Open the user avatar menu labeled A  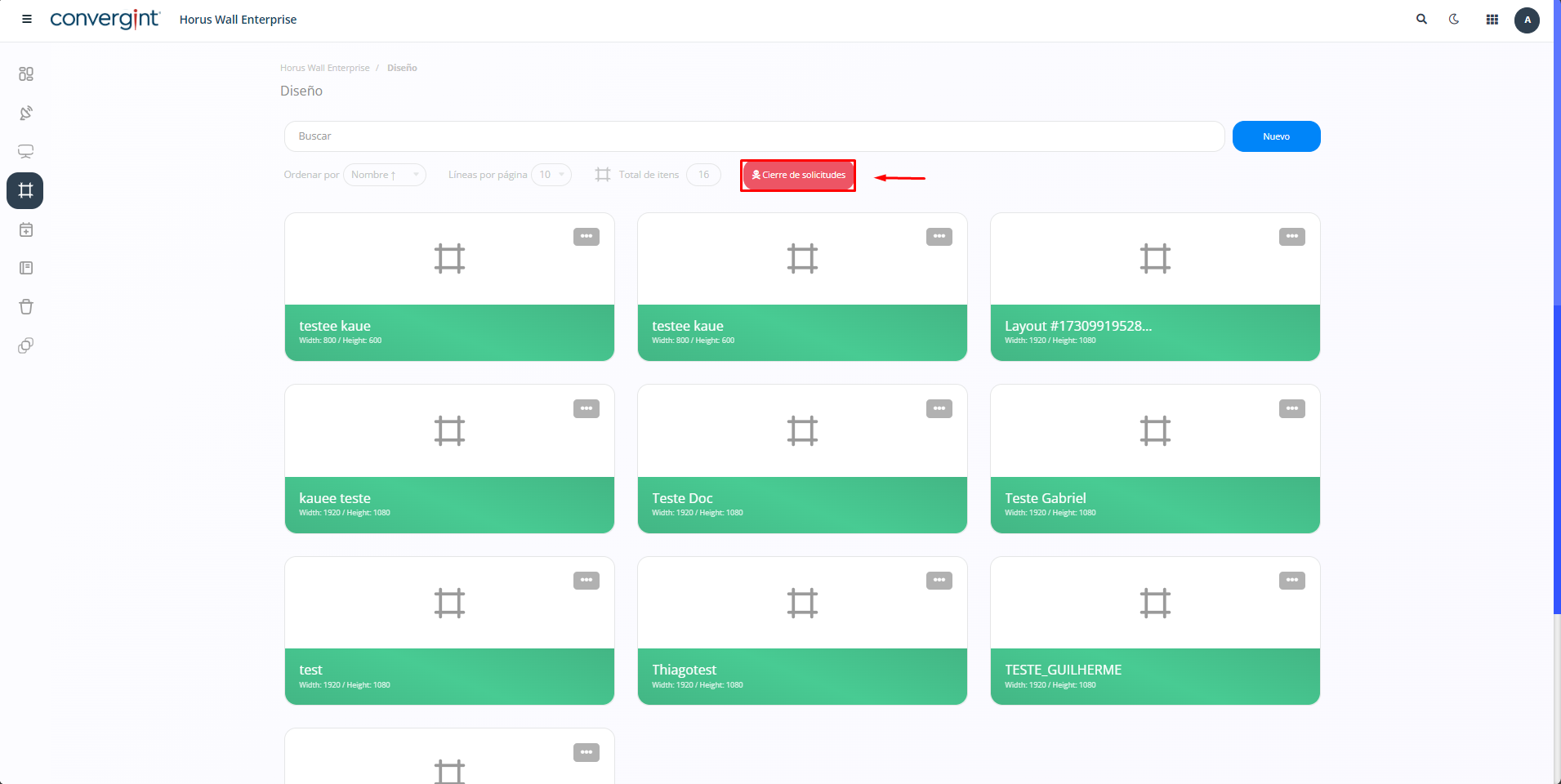point(1527,20)
